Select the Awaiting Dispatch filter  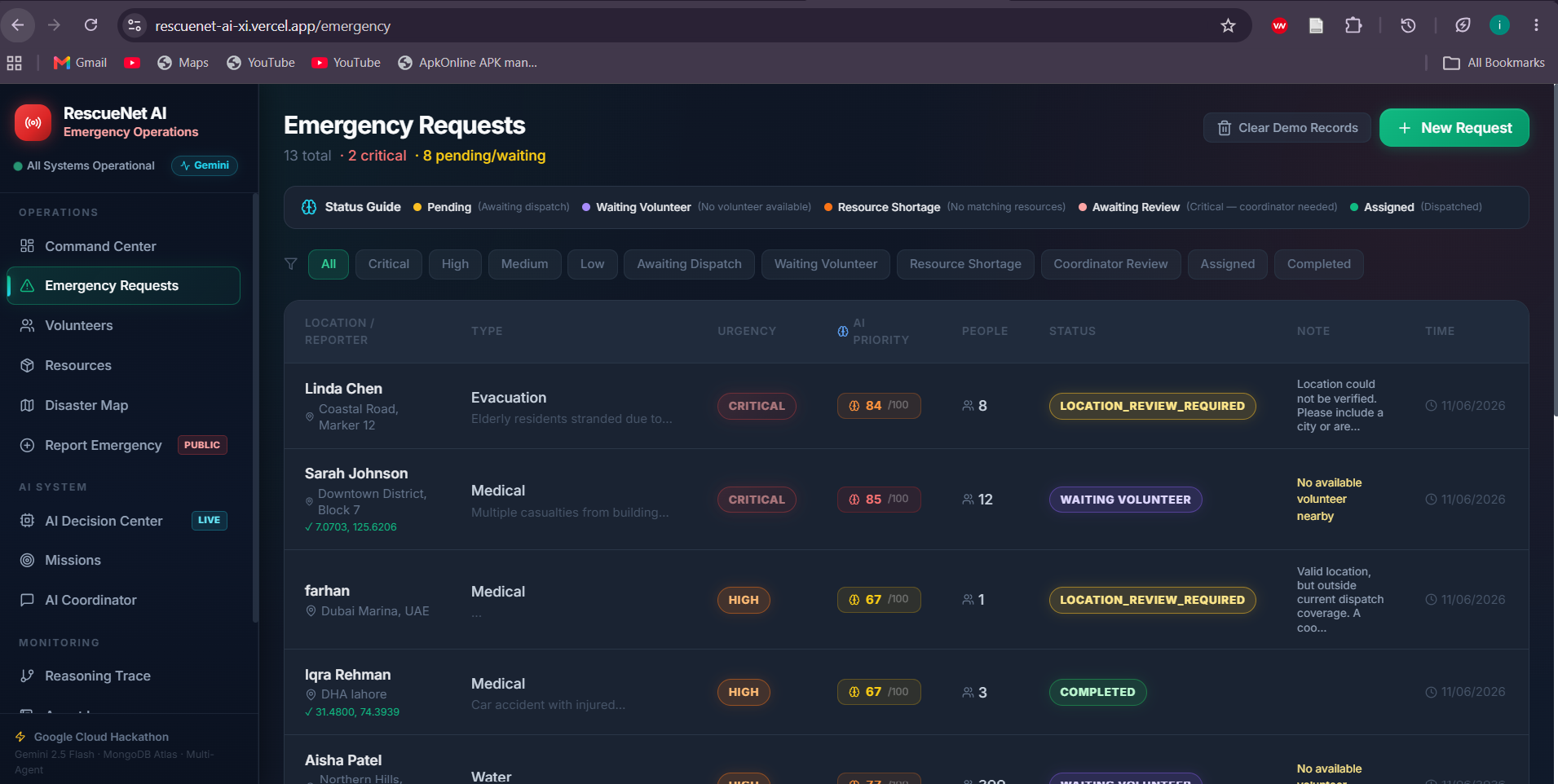(x=689, y=264)
